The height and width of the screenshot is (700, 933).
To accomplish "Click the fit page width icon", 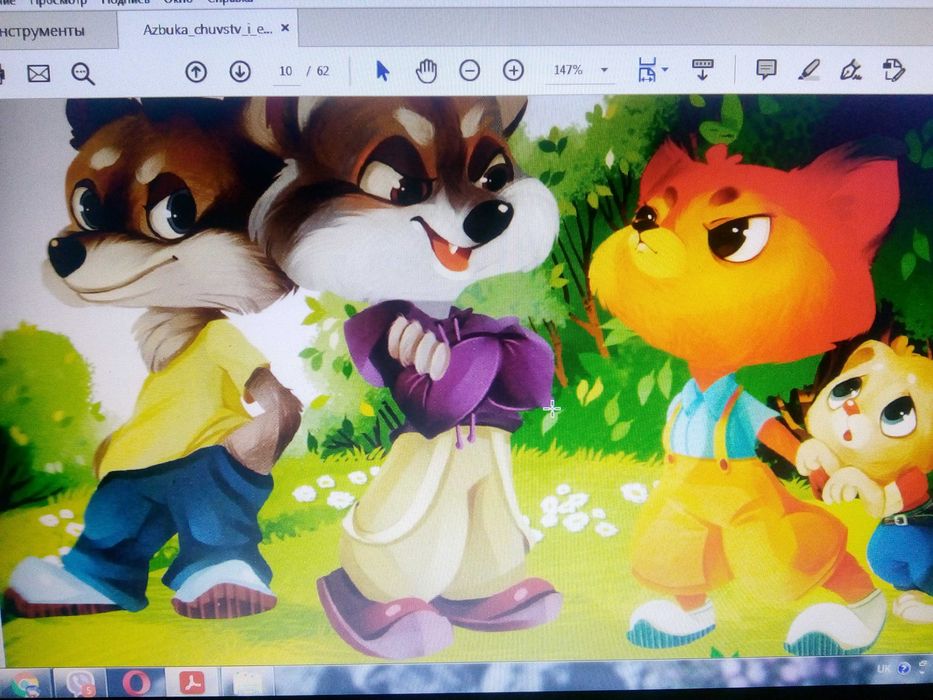I will coord(647,70).
